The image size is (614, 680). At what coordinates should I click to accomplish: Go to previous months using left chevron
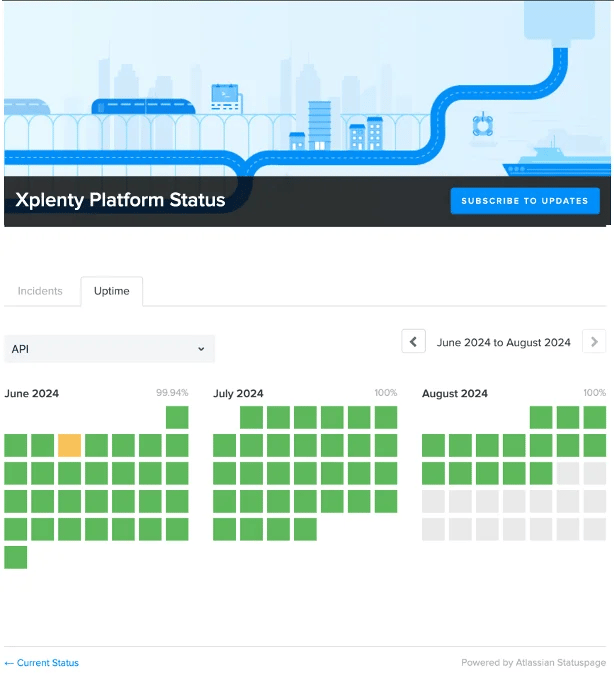(413, 341)
